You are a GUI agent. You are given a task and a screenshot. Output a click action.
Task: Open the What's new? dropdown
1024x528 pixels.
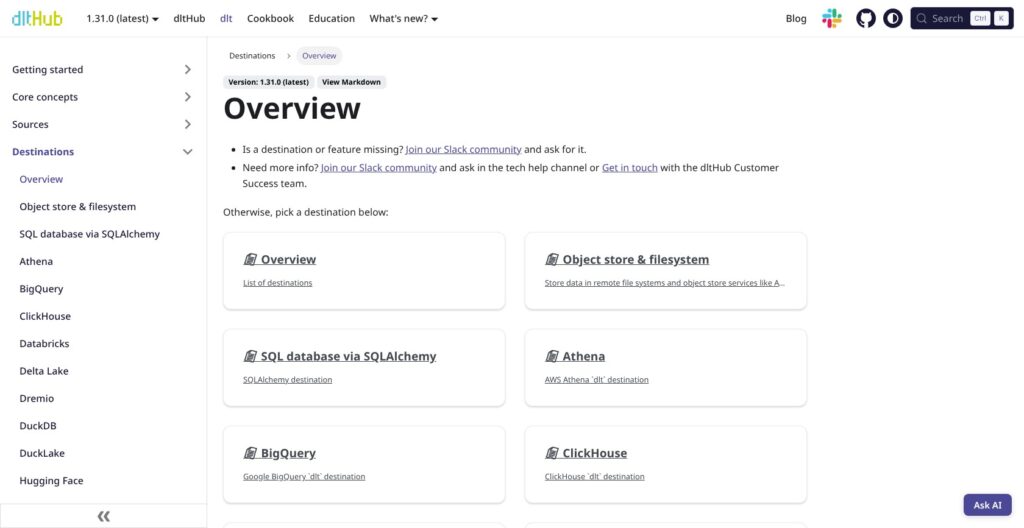pos(404,18)
